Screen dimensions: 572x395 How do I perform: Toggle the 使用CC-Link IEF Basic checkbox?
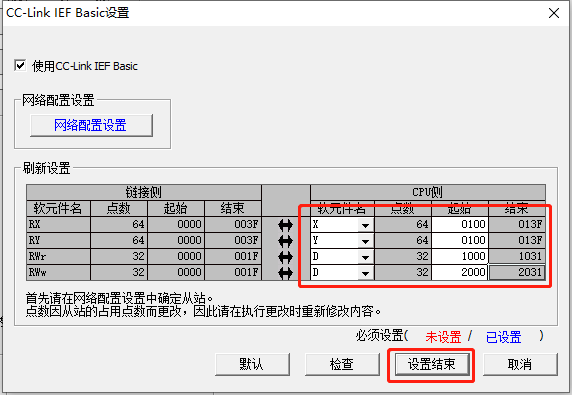tap(20, 66)
